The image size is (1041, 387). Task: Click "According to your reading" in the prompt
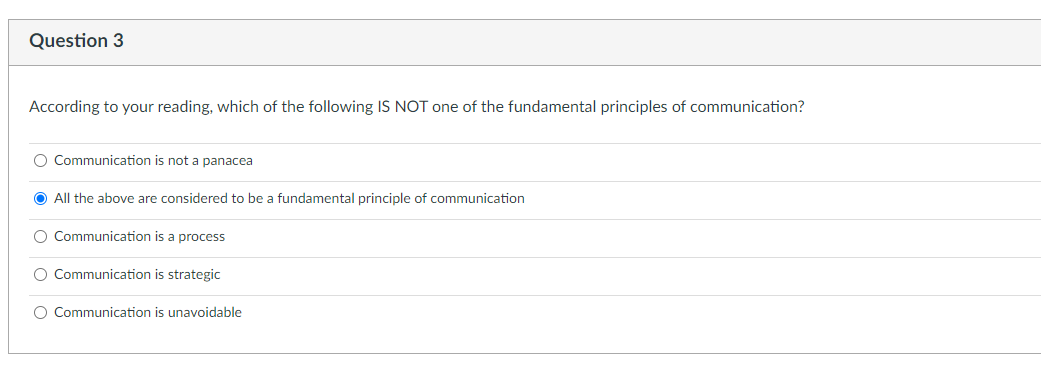click(x=118, y=108)
